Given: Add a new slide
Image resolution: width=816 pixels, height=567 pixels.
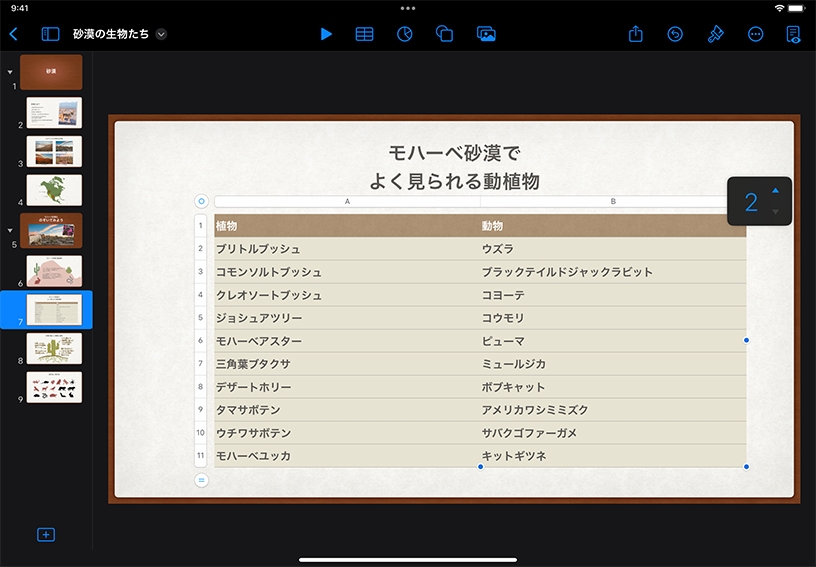Looking at the screenshot, I should point(46,535).
